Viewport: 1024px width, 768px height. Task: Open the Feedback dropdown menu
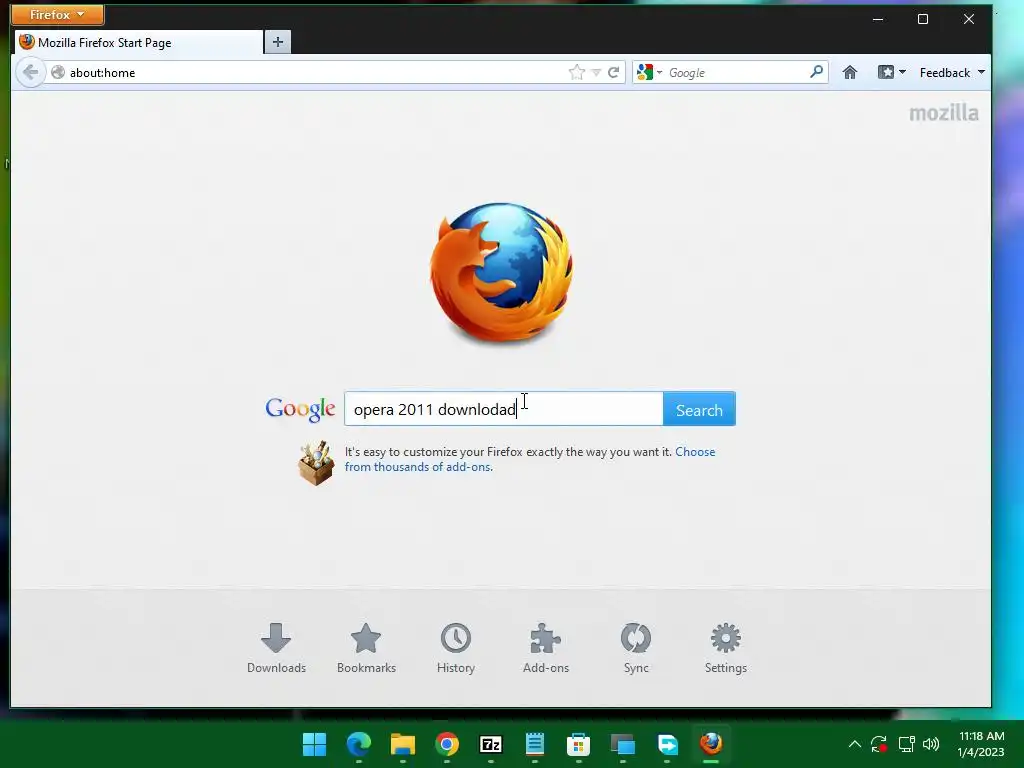[952, 72]
